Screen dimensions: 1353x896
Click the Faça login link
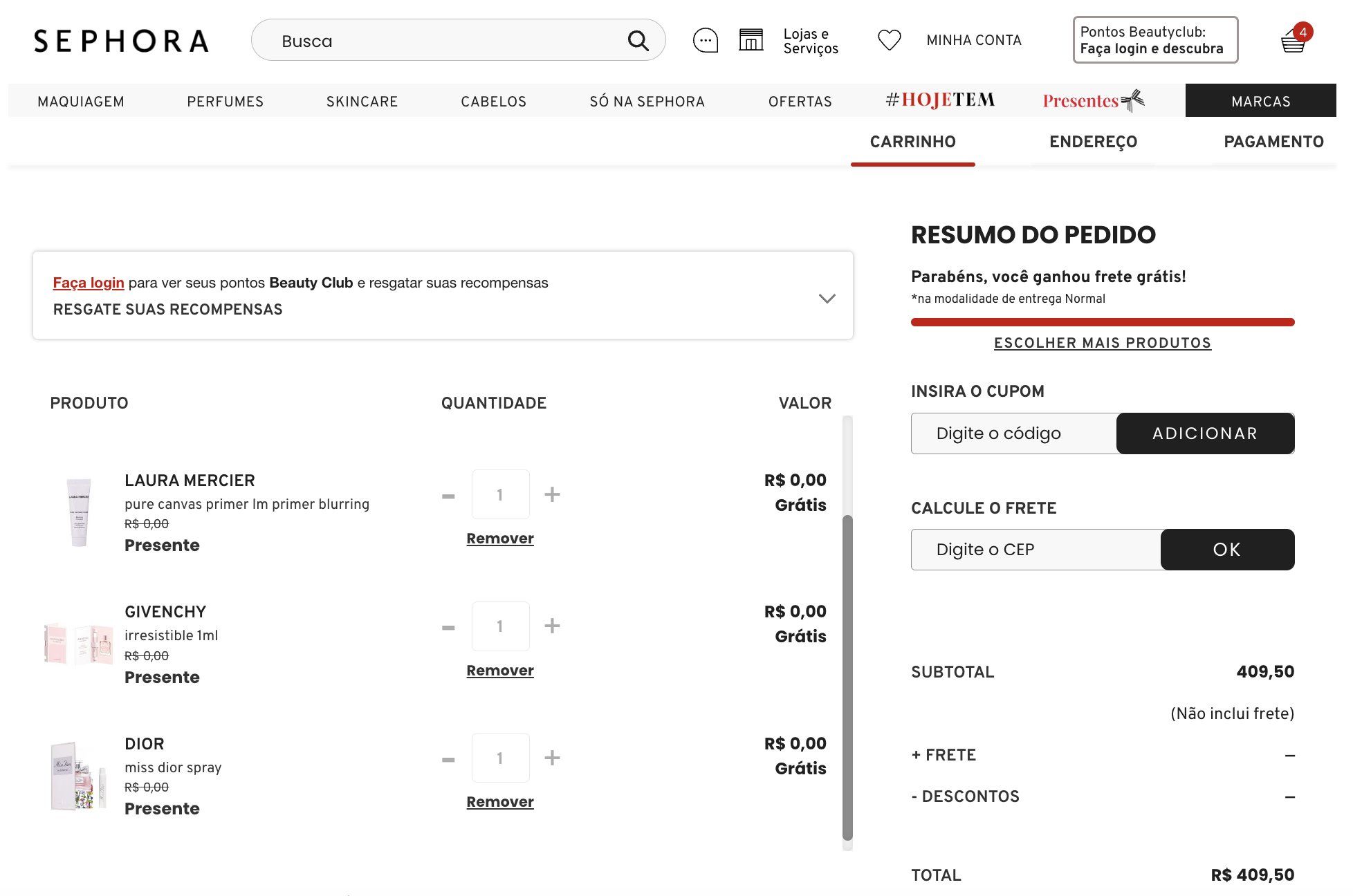[89, 283]
